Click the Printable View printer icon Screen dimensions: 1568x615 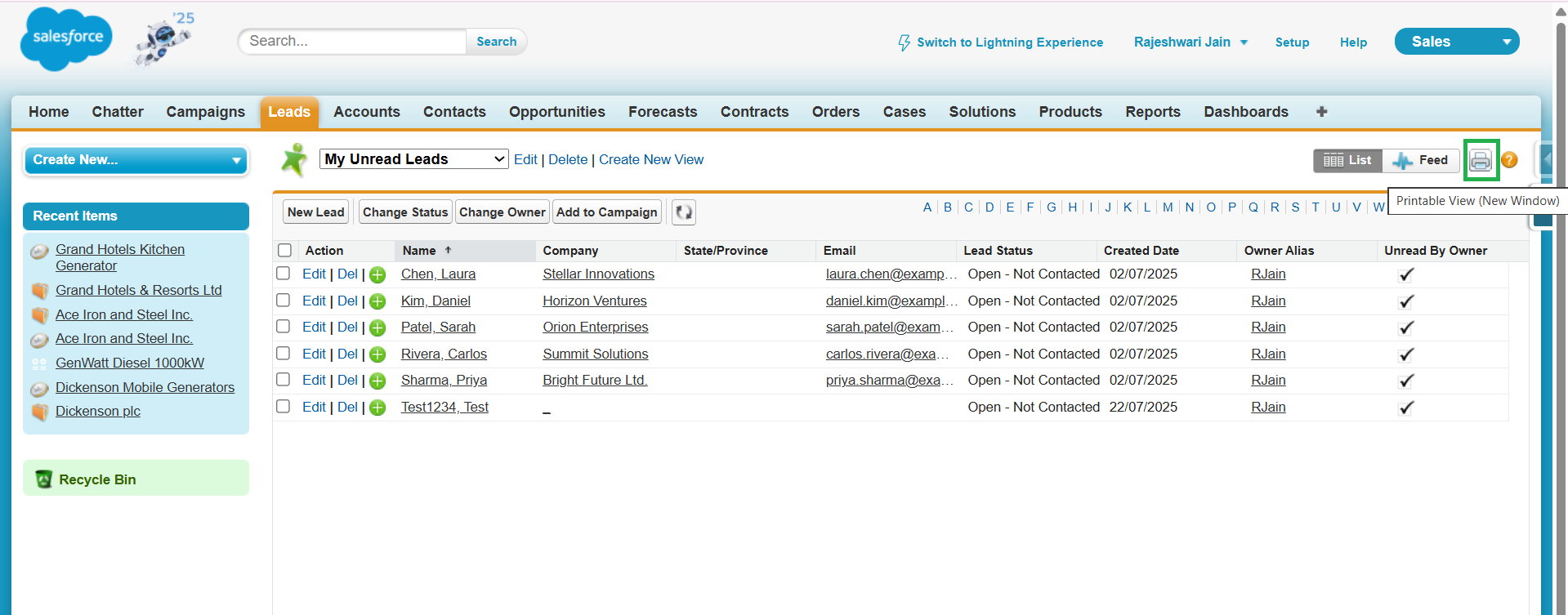1480,160
